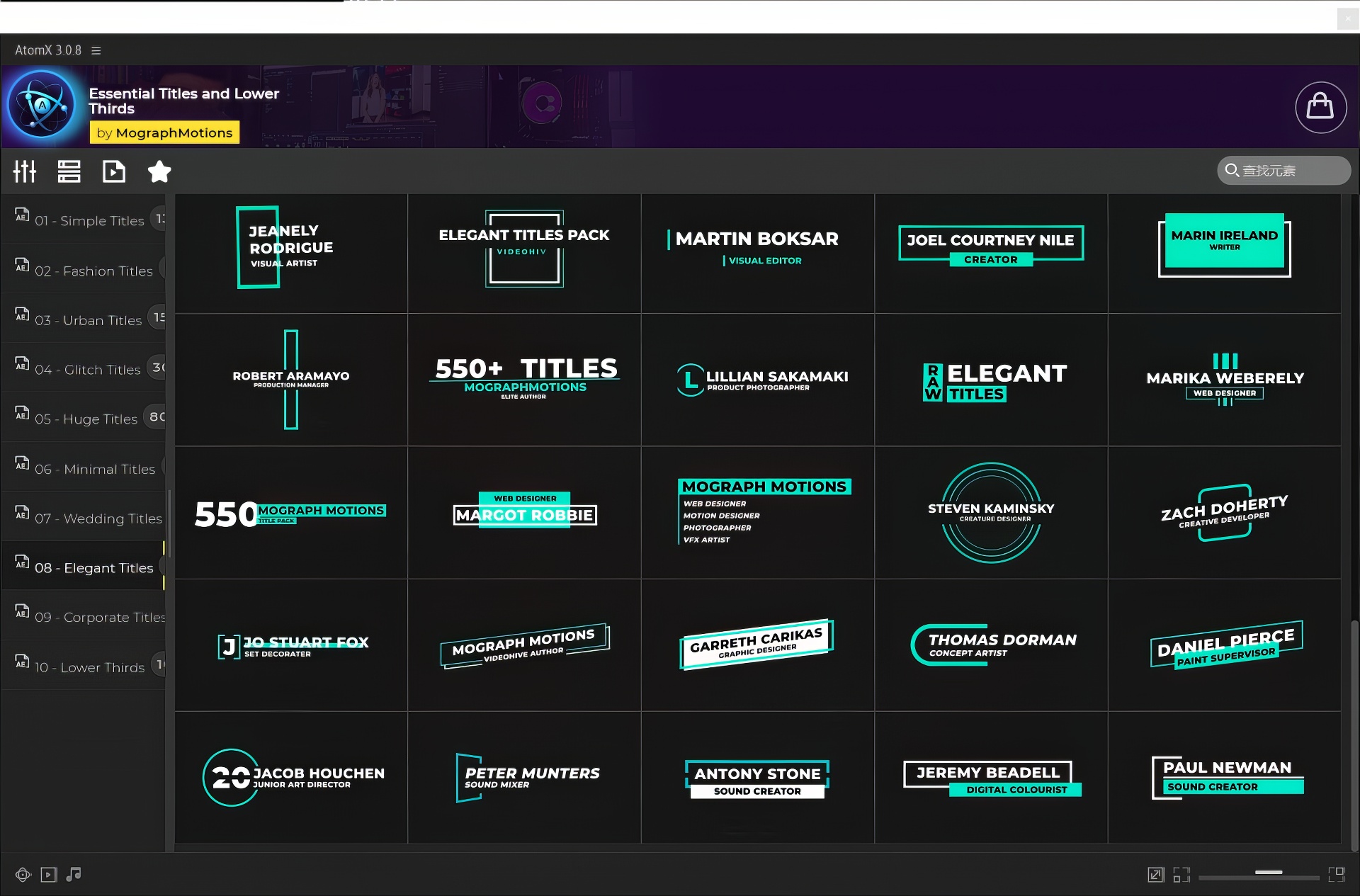Click the AE icon beside Fashion Titles
1360x896 pixels.
tap(23, 265)
